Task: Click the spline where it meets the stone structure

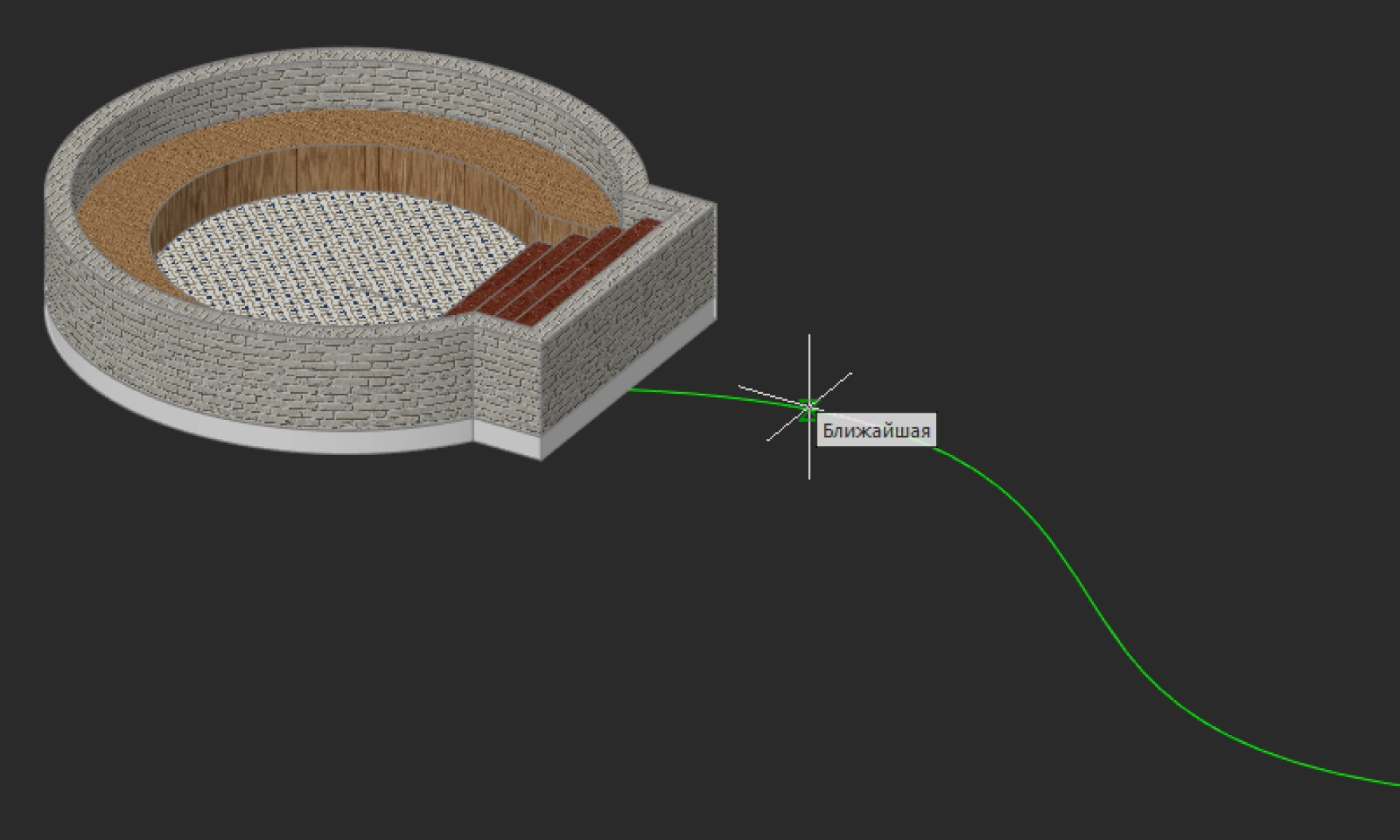Action: [633, 390]
